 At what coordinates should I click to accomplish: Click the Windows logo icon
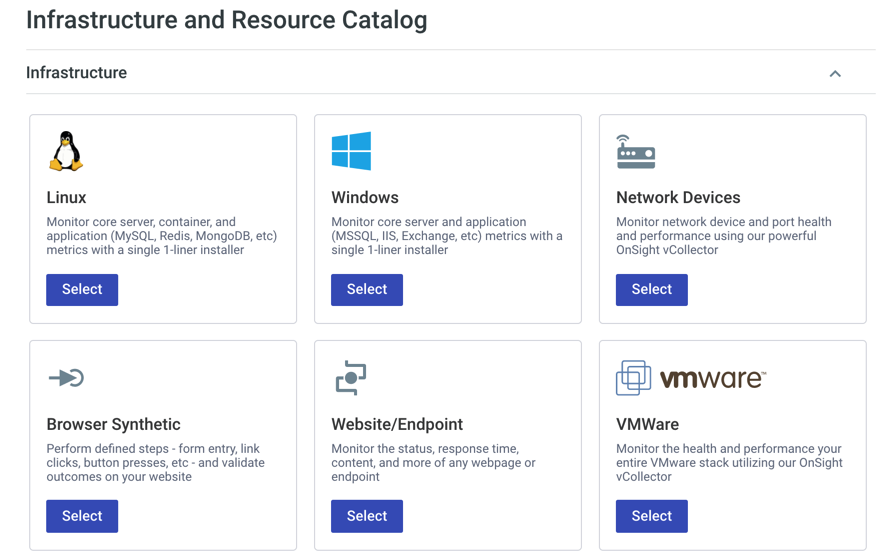pos(351,151)
